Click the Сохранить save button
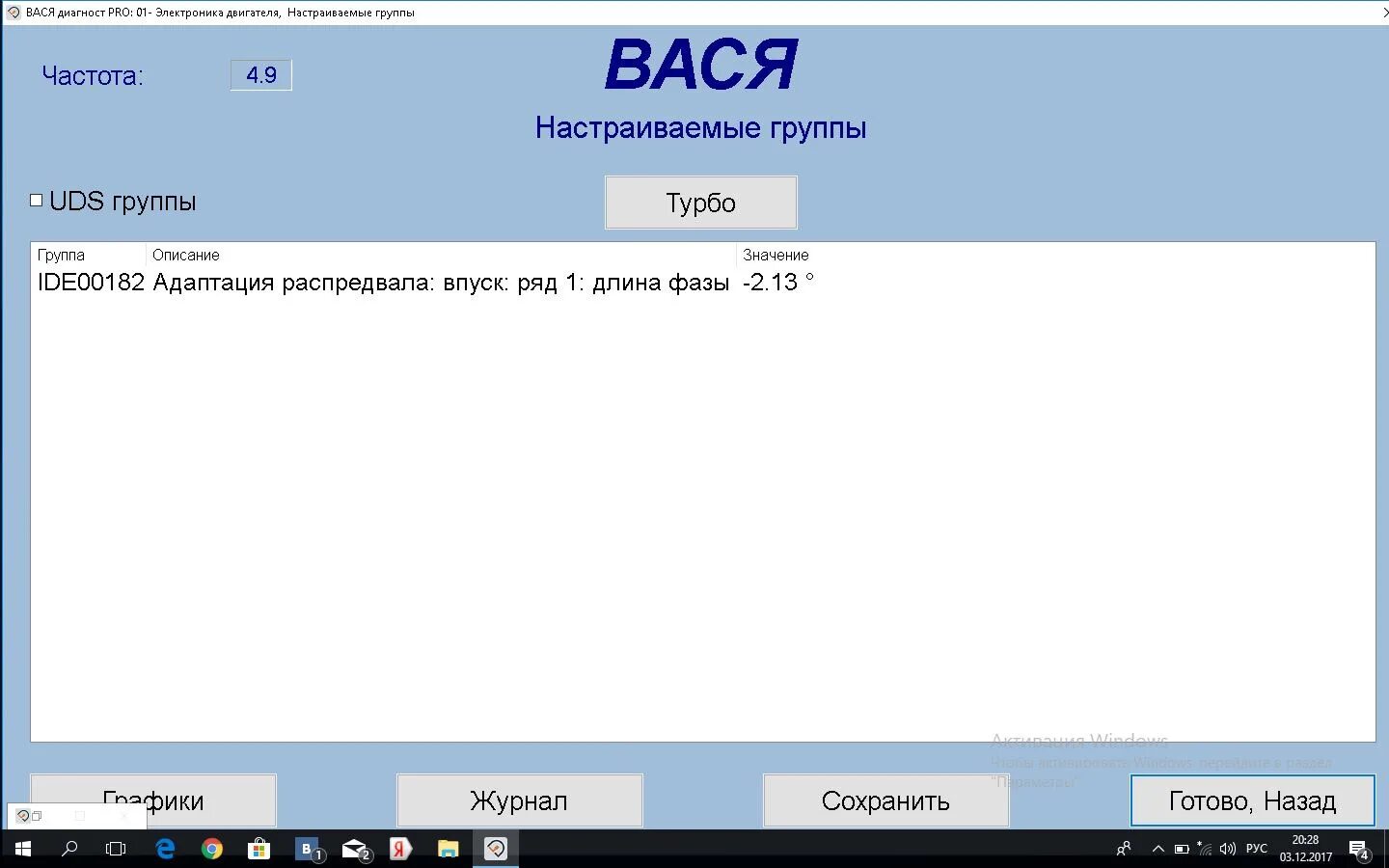This screenshot has height=868, width=1389. click(886, 800)
